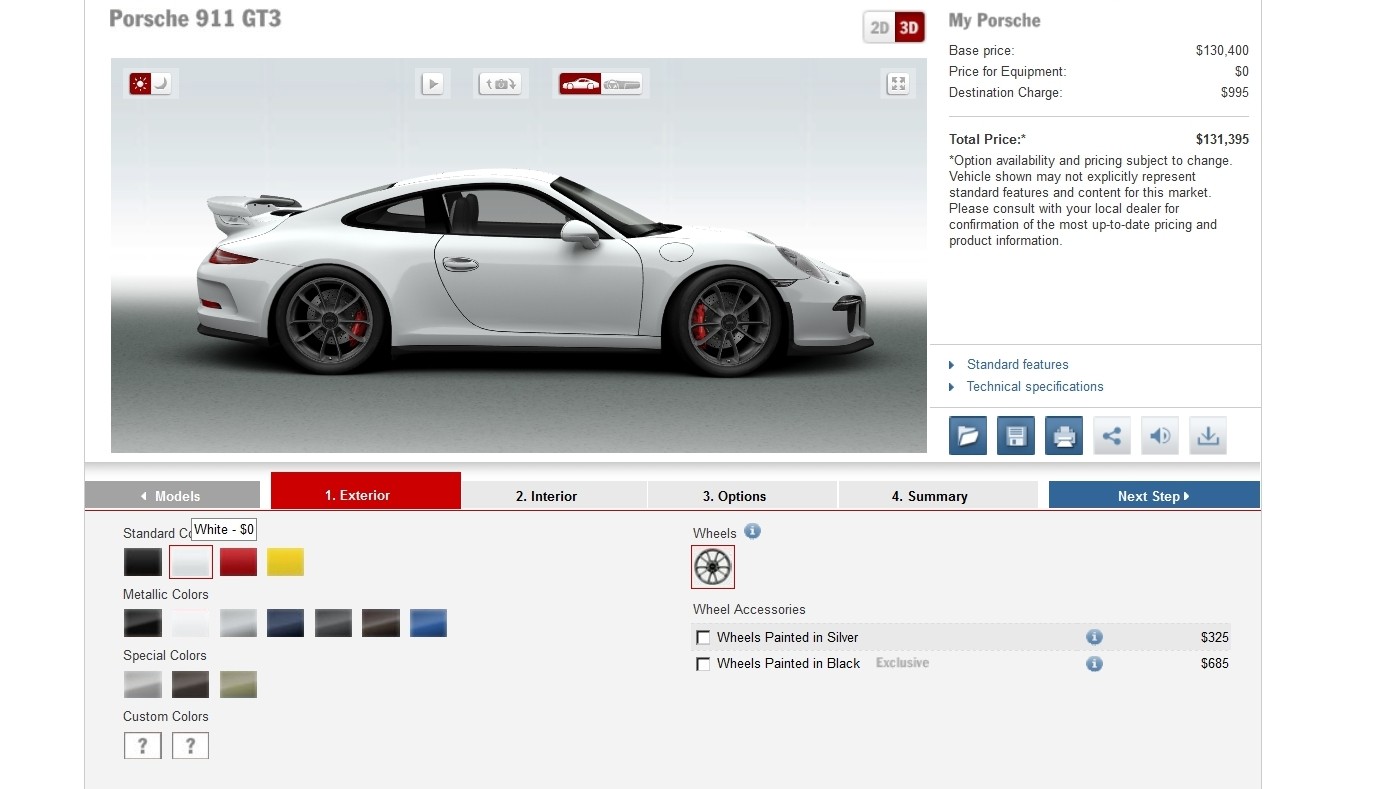The width and height of the screenshot is (1381, 789).
Task: Select the olive green special color
Action: click(x=238, y=684)
